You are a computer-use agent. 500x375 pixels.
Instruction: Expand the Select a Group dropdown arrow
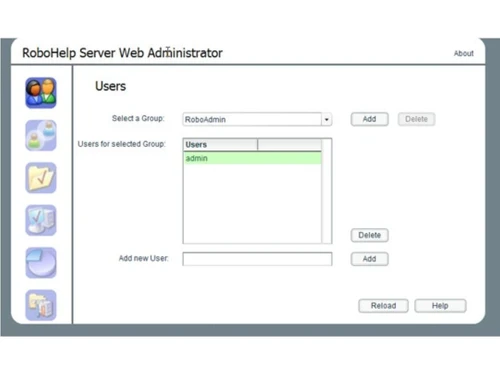(x=327, y=119)
